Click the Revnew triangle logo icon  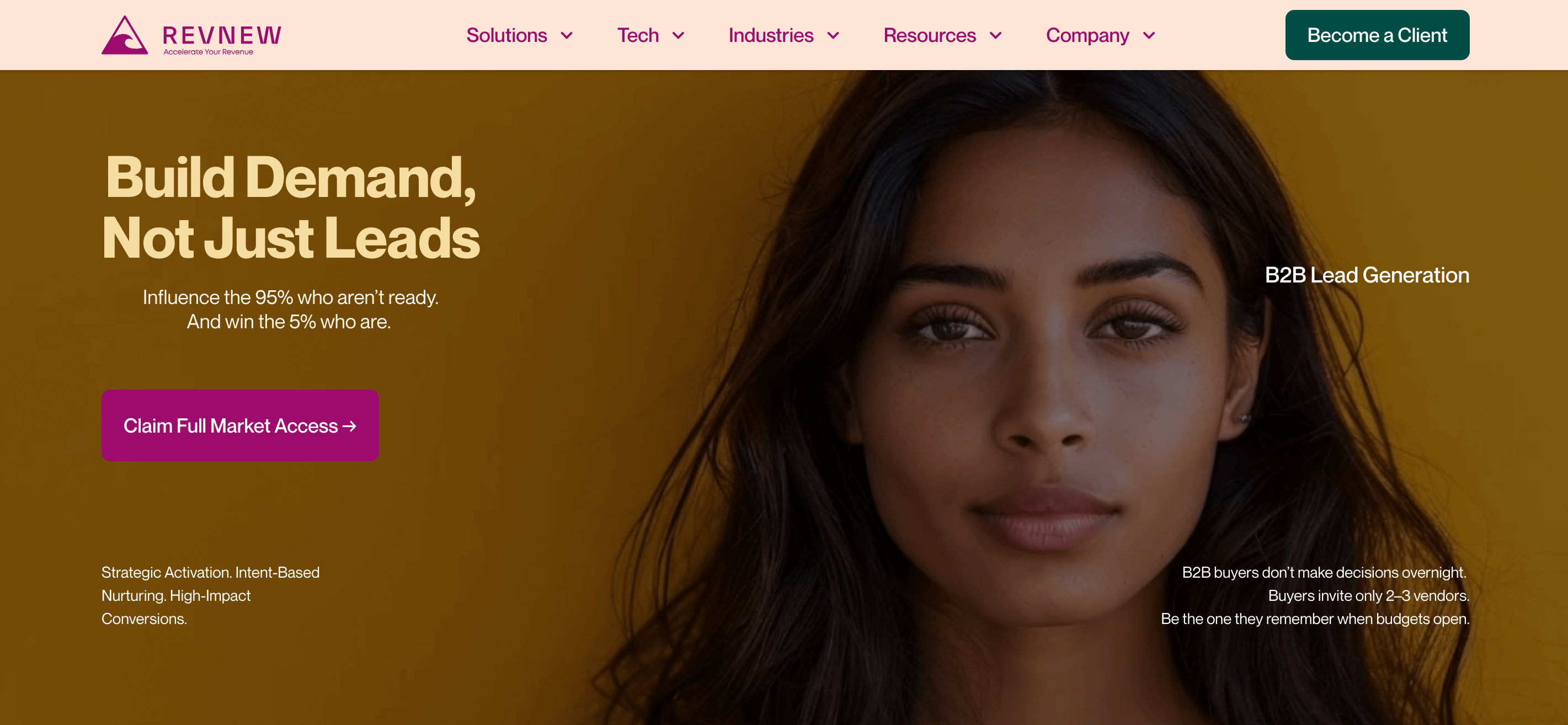point(125,35)
